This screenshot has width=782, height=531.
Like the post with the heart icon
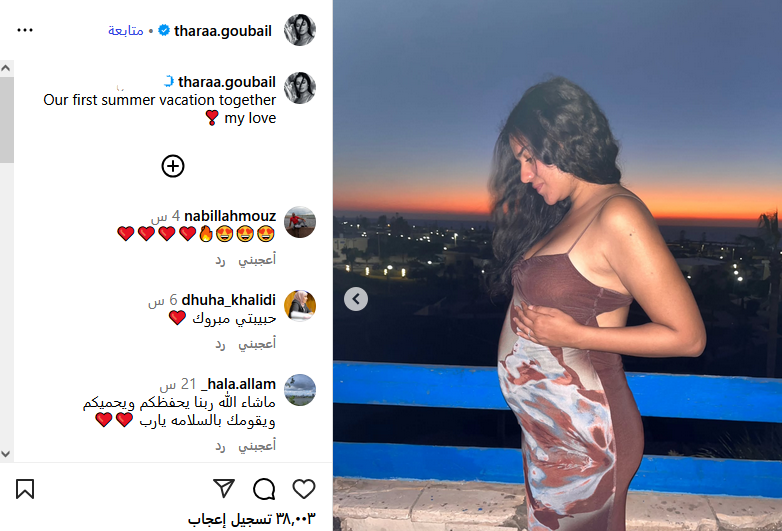(304, 489)
